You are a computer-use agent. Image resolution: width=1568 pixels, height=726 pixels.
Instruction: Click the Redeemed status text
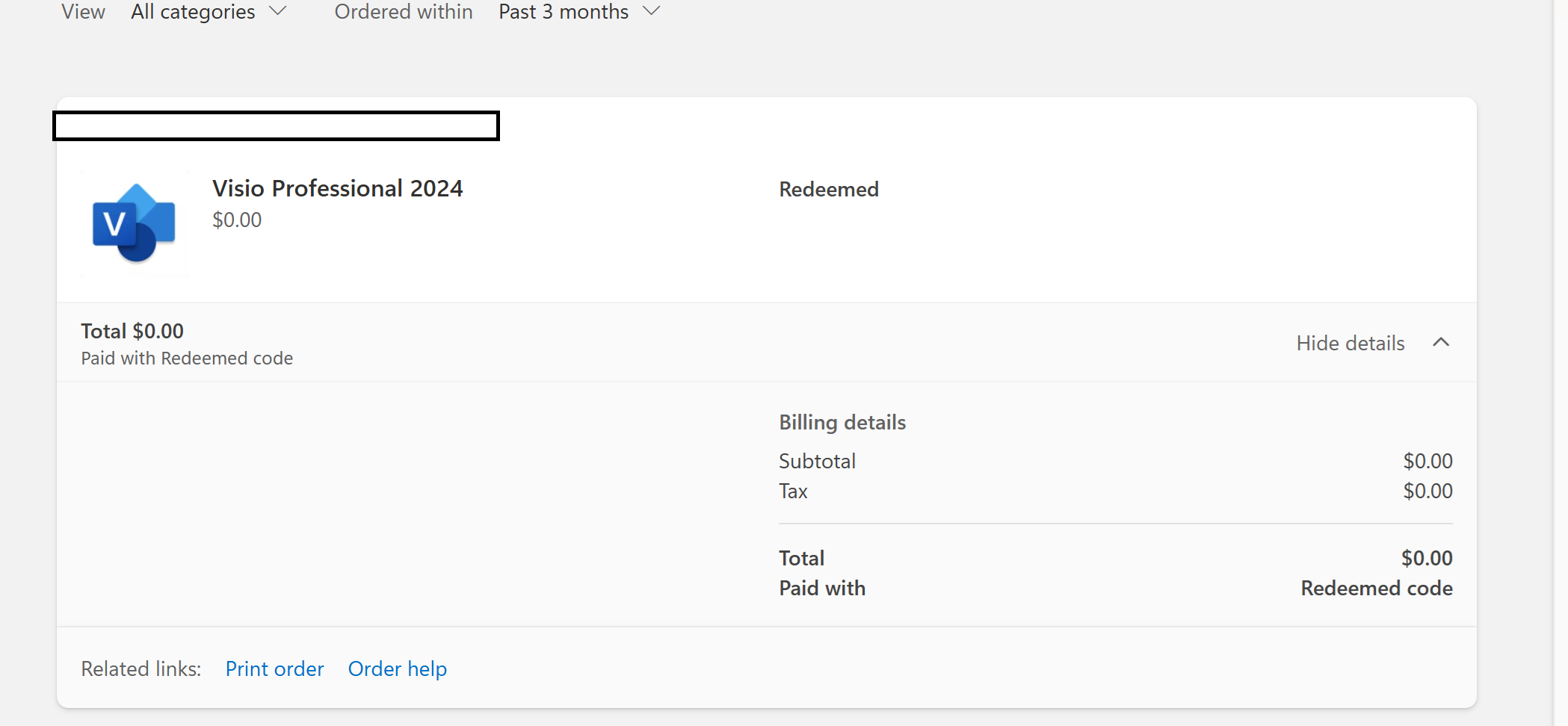click(x=828, y=189)
